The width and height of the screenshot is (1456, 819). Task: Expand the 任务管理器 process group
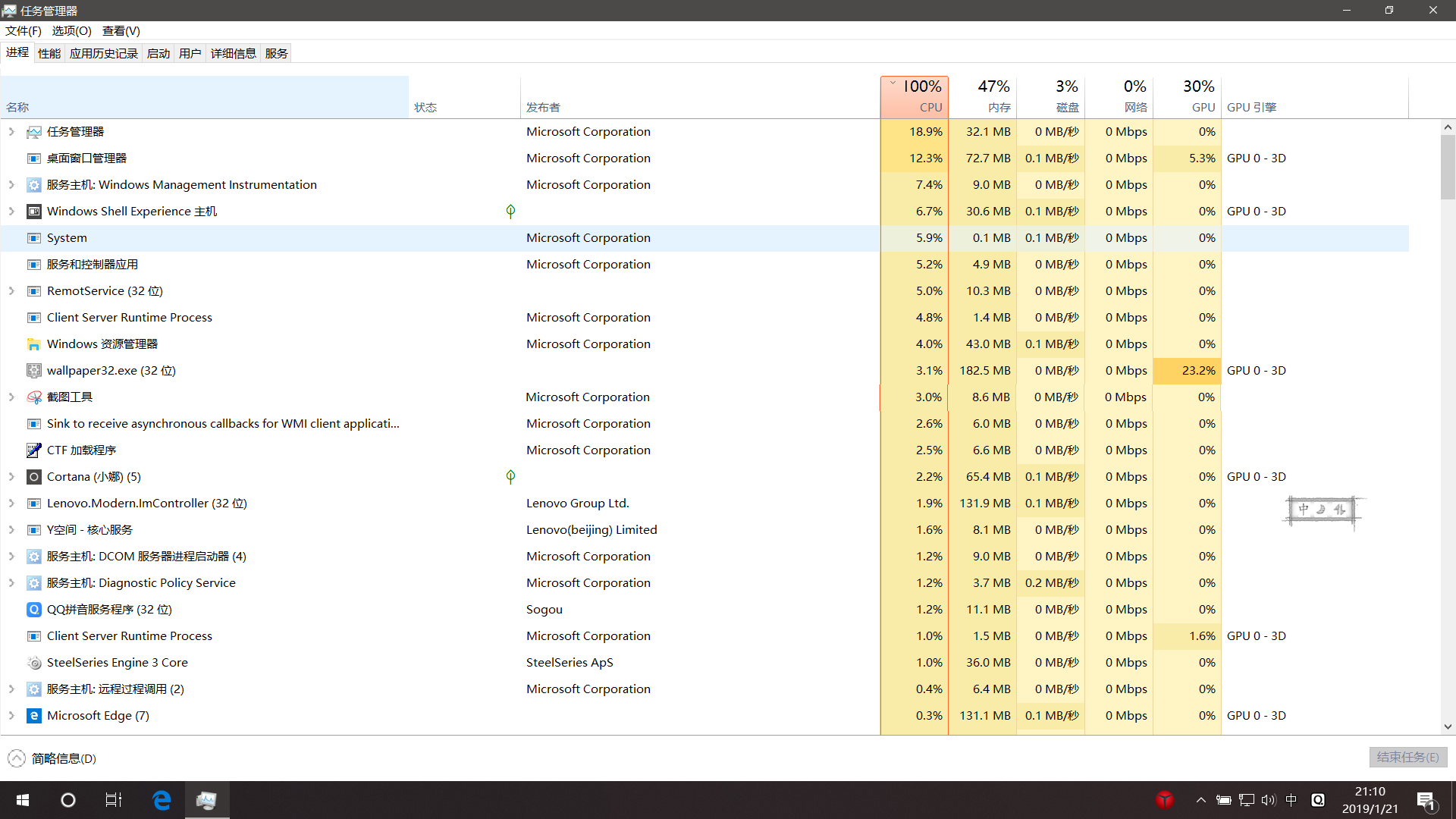tap(11, 132)
